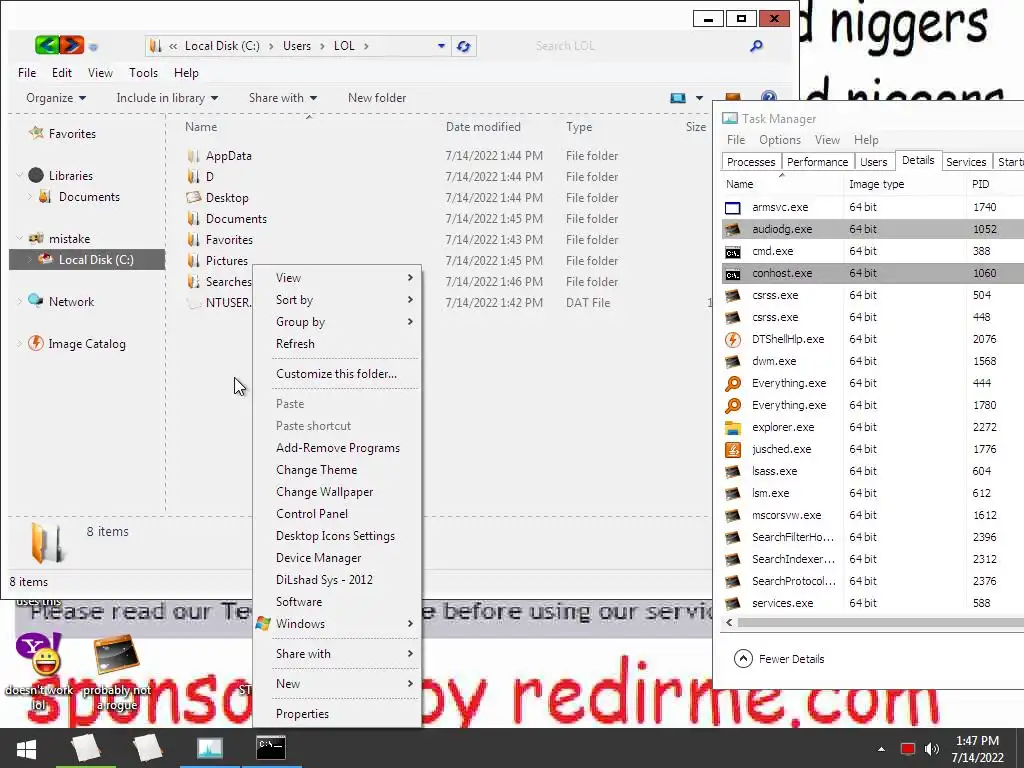This screenshot has height=768, width=1024.
Task: Switch to the Services tab
Action: pyautogui.click(x=966, y=162)
